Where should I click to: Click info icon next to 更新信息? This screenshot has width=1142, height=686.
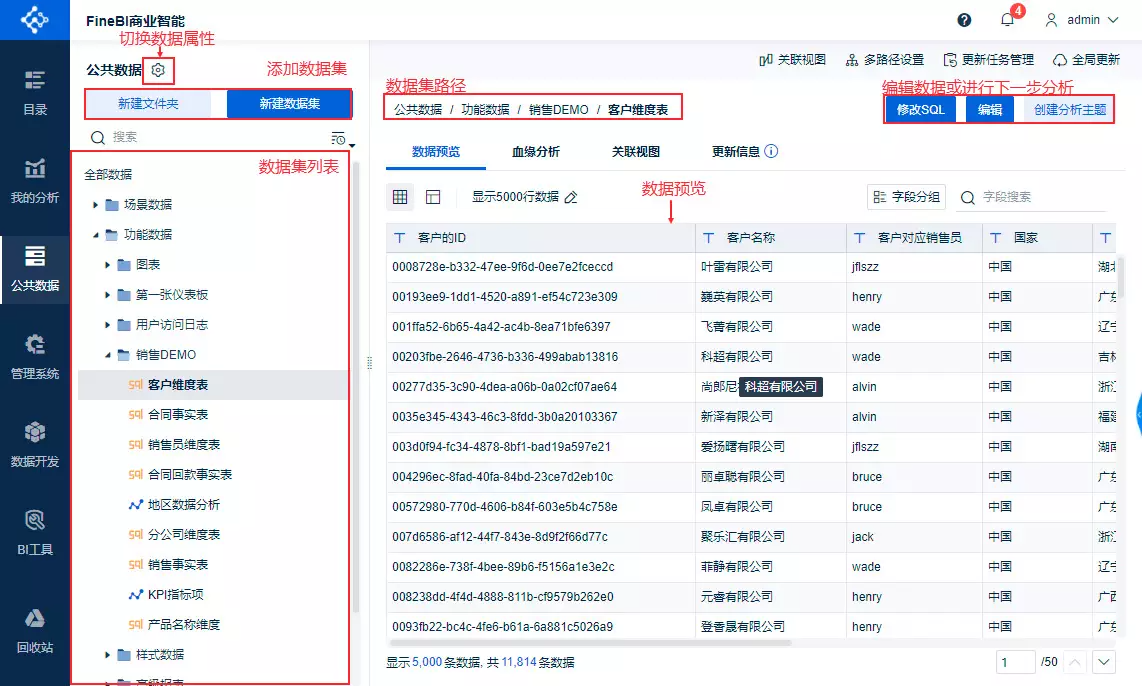(771, 151)
